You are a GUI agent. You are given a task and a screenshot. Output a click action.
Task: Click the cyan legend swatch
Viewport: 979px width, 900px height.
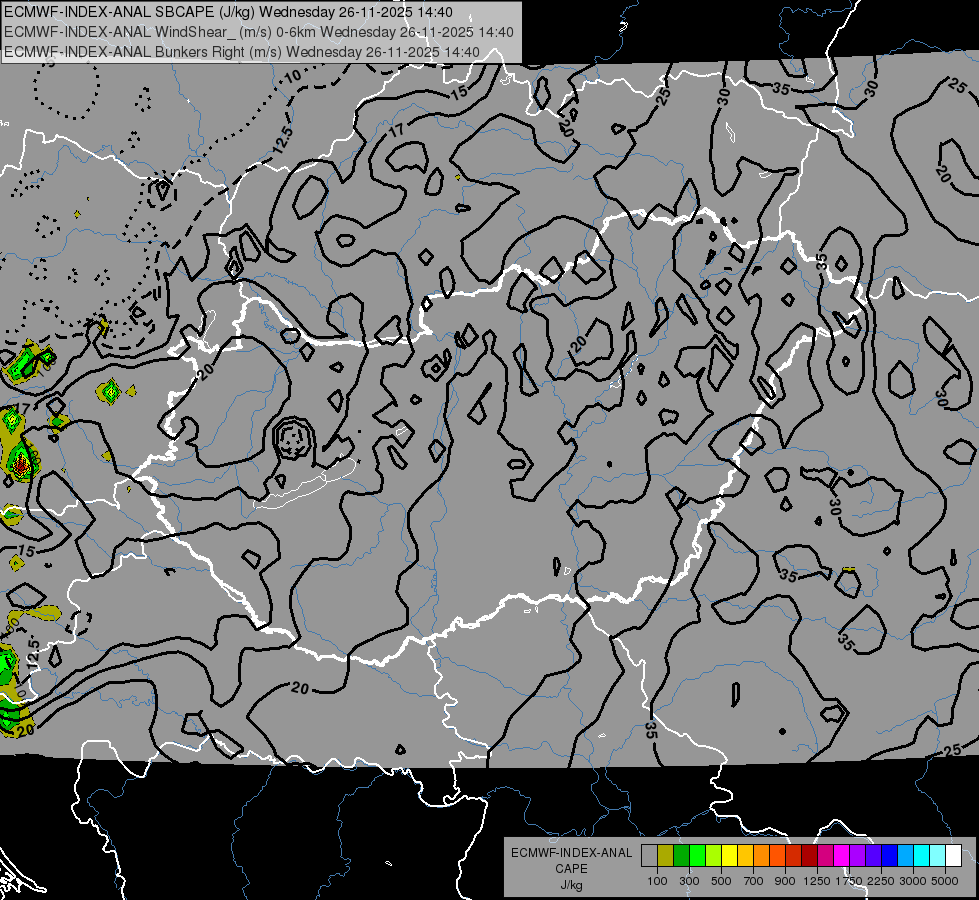point(922,855)
